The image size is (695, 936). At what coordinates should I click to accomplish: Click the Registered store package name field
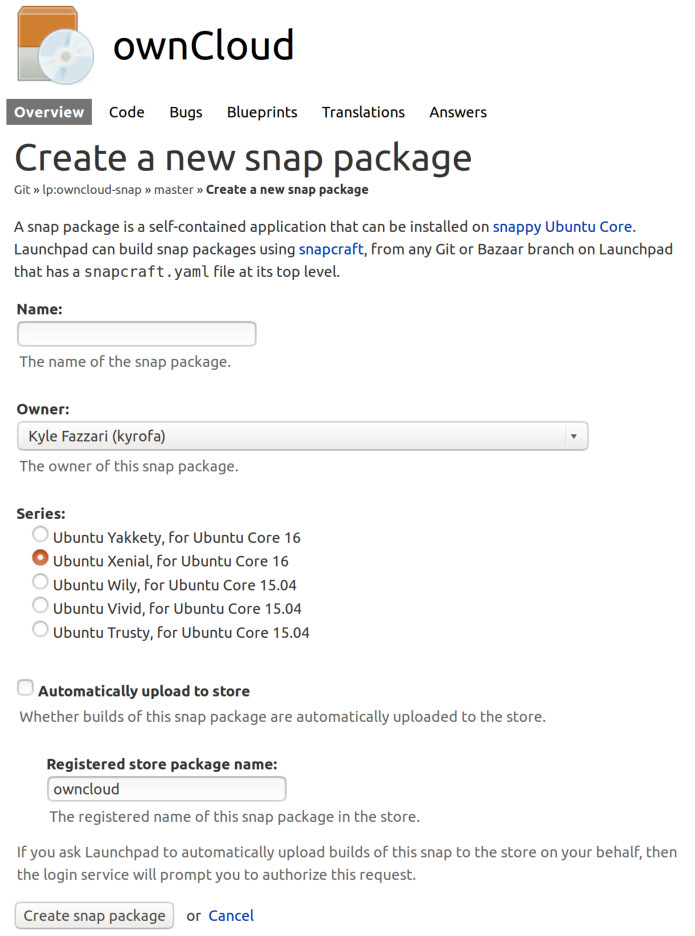pos(167,789)
